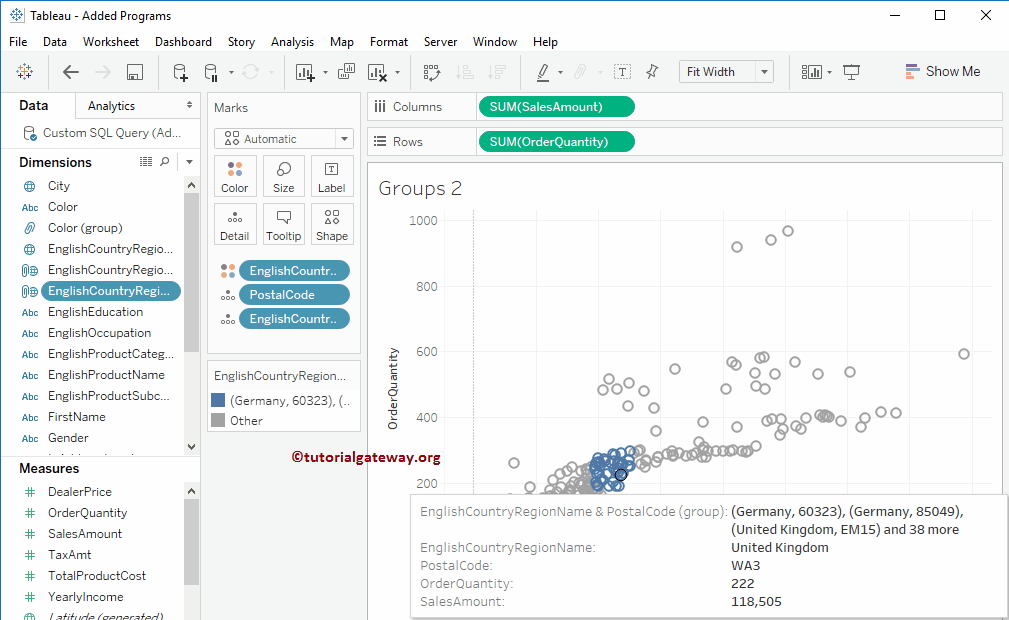Click the Shape marks card

click(x=332, y=224)
